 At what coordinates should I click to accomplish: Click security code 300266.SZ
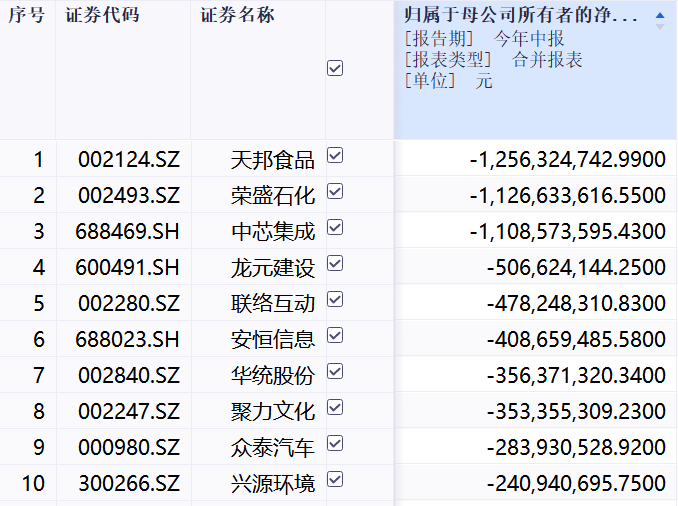(x=129, y=483)
